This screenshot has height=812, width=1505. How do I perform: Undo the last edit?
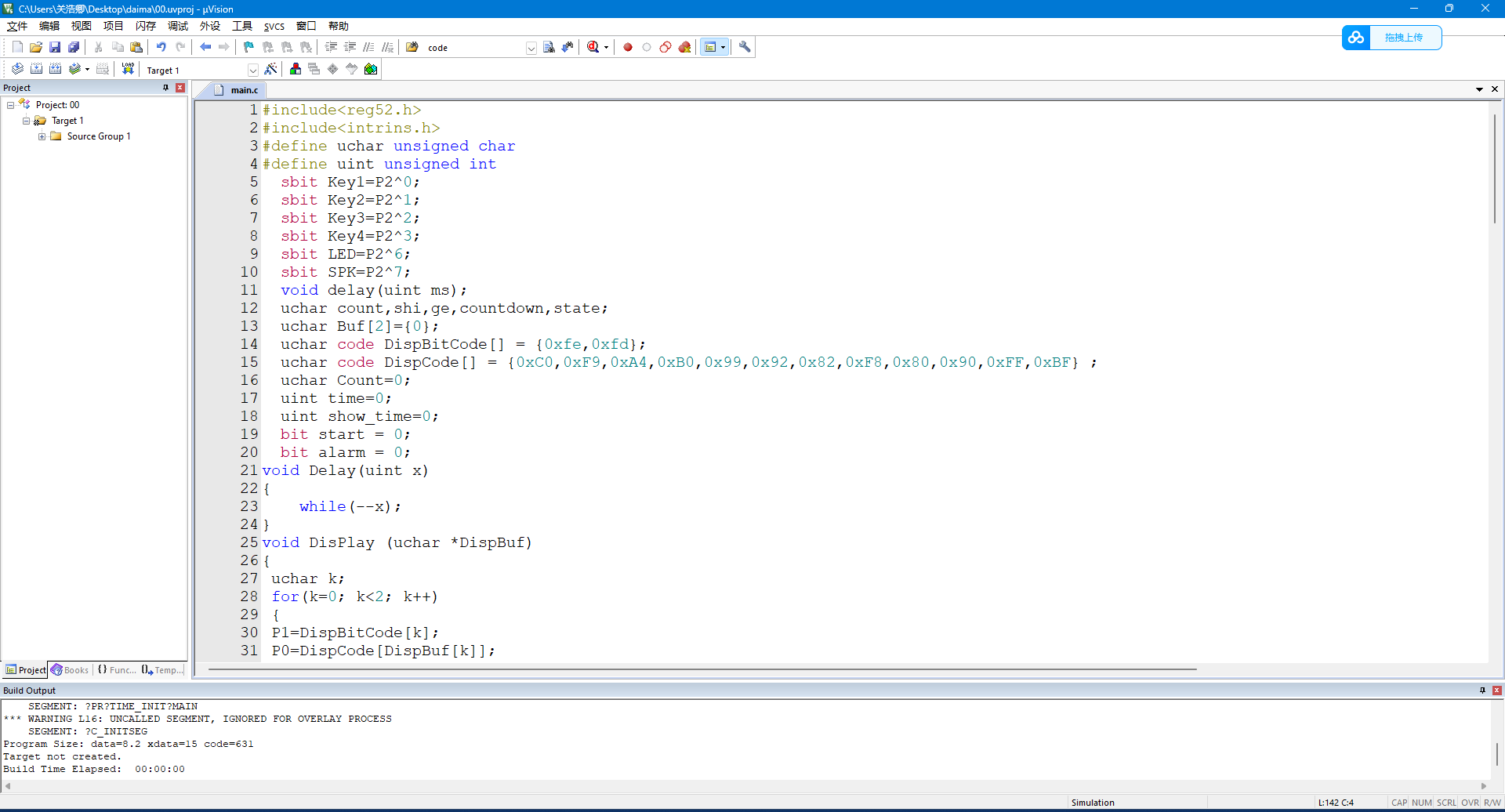161,47
